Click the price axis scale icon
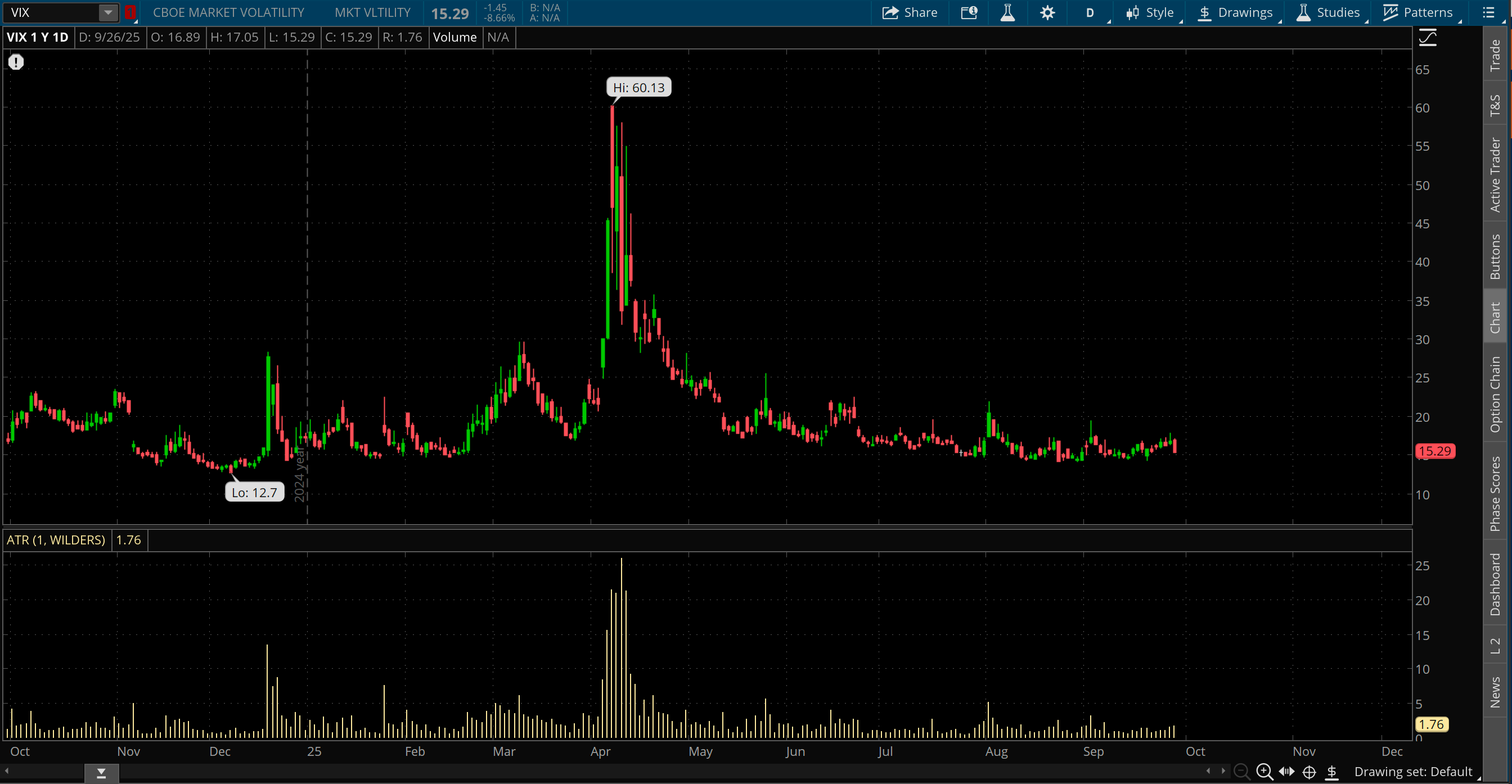 point(1428,39)
